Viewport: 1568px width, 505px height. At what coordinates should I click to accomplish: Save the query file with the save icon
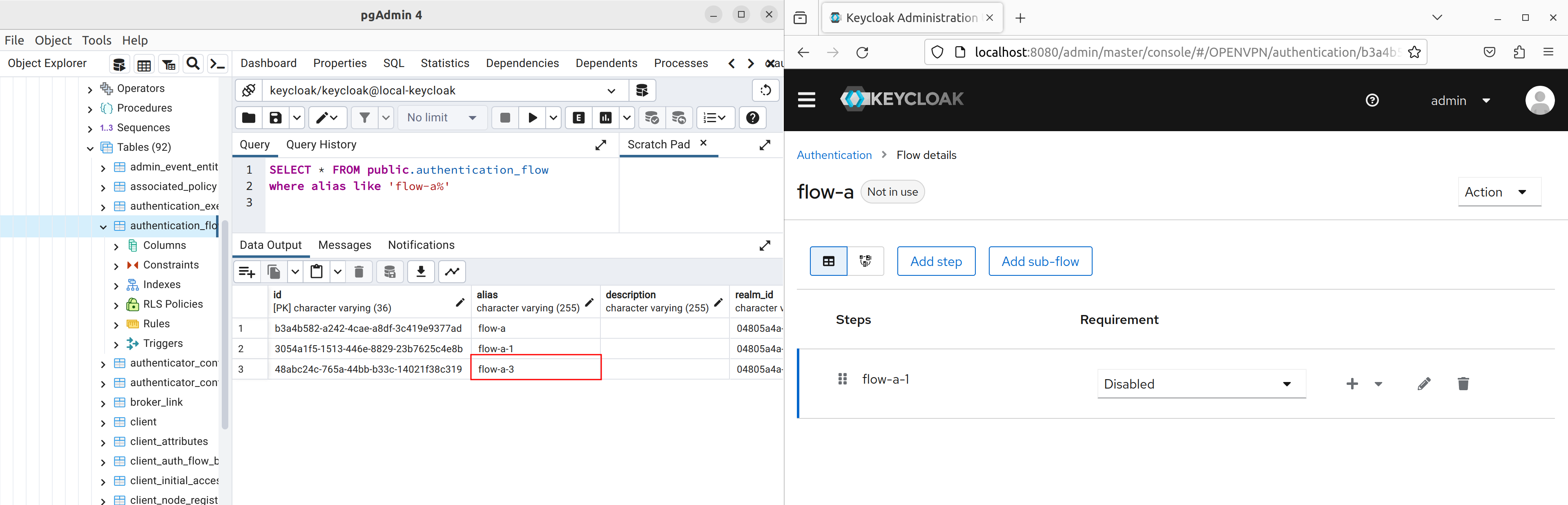click(275, 118)
